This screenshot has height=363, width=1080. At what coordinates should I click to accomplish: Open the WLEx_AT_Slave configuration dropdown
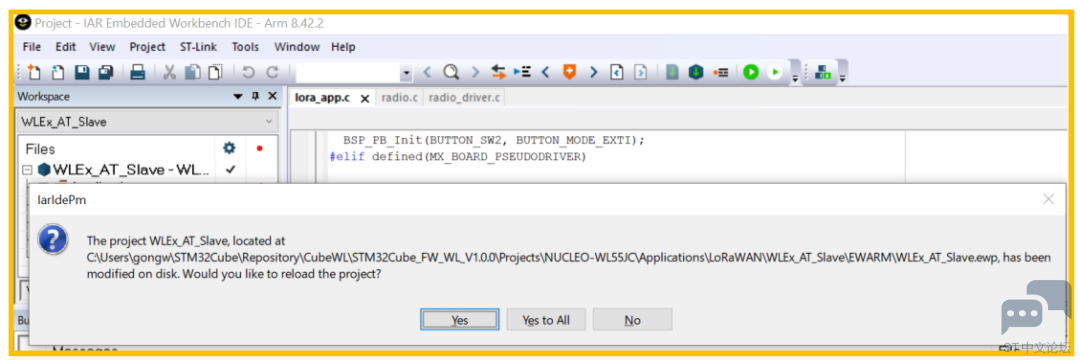coord(269,122)
